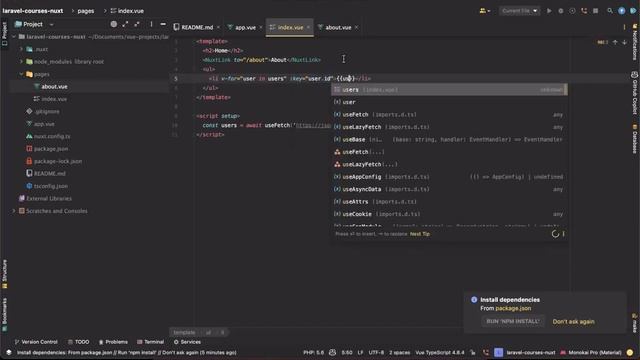This screenshot has width=640, height=360.
Task: Open Code With Me people icon
Action: (x=484, y=11)
